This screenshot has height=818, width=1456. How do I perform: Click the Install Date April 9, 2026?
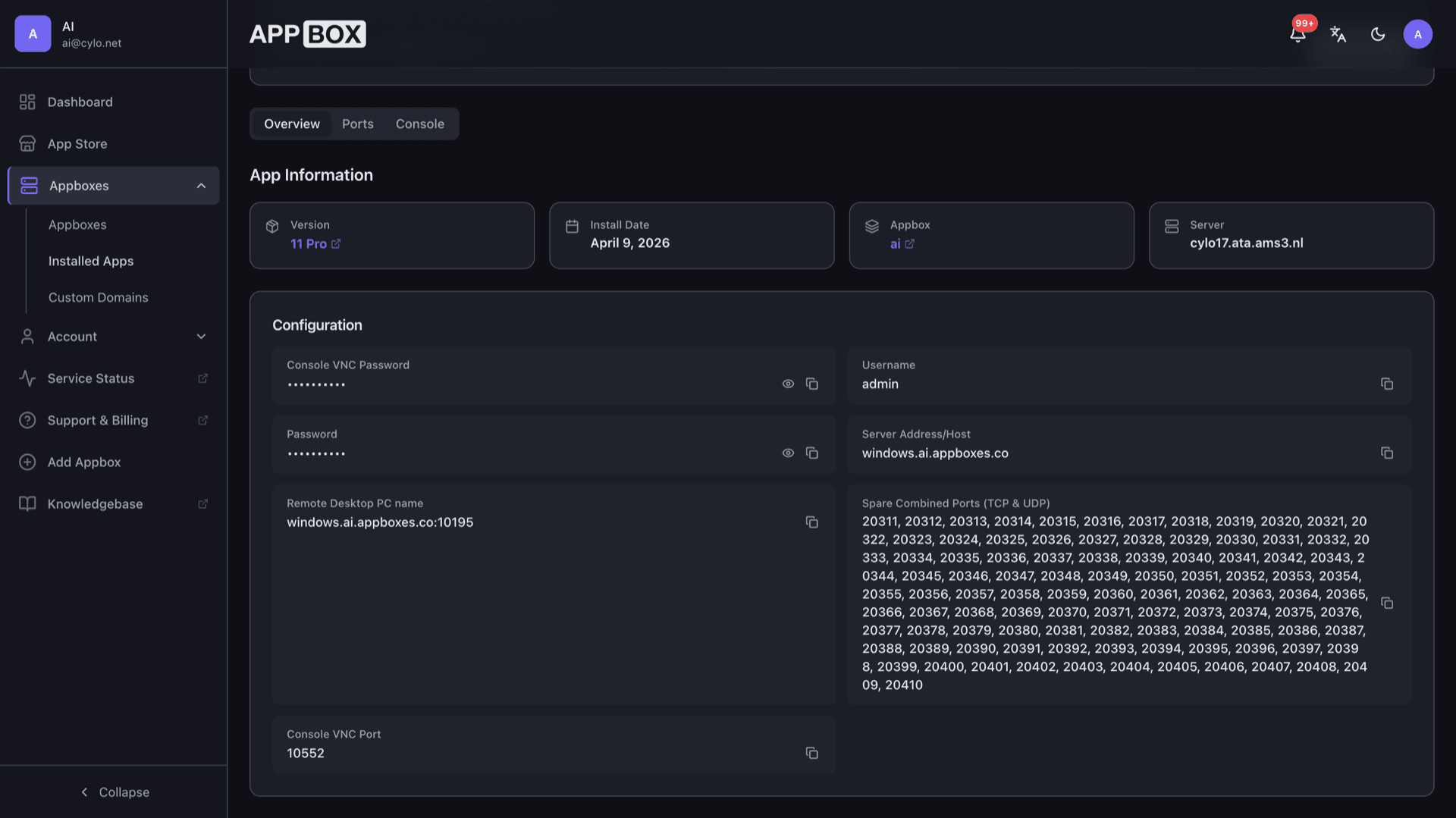click(630, 243)
